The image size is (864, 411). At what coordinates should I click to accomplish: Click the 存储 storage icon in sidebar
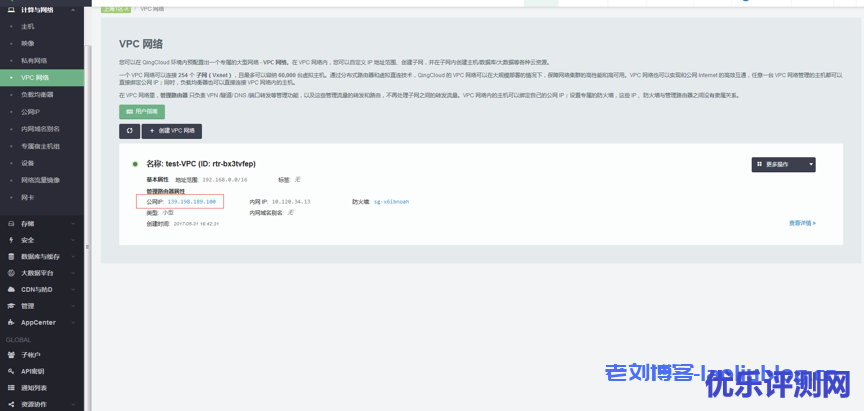[x=11, y=224]
